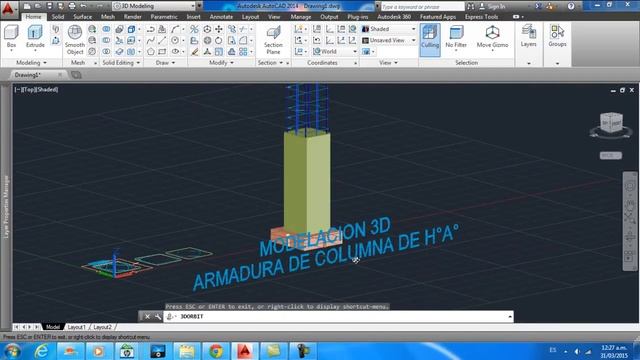Image resolution: width=640 pixels, height=360 pixels.
Task: Open Internet Explorer from the taskbar
Action: [x=41, y=351]
